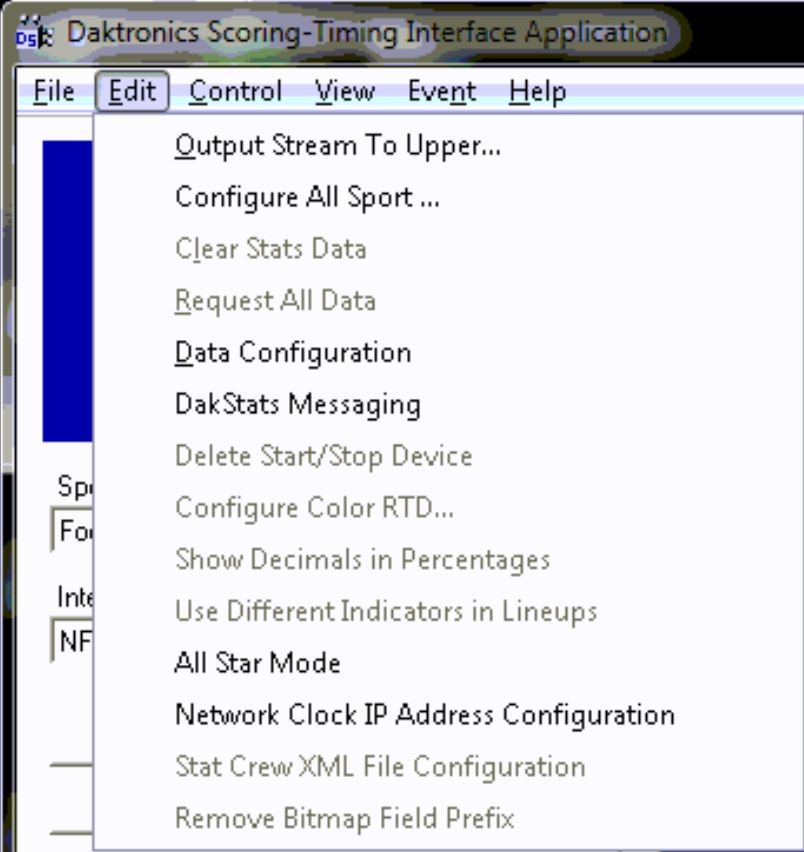Choose Configure All Sport menu entry
This screenshot has width=804, height=852.
click(307, 198)
